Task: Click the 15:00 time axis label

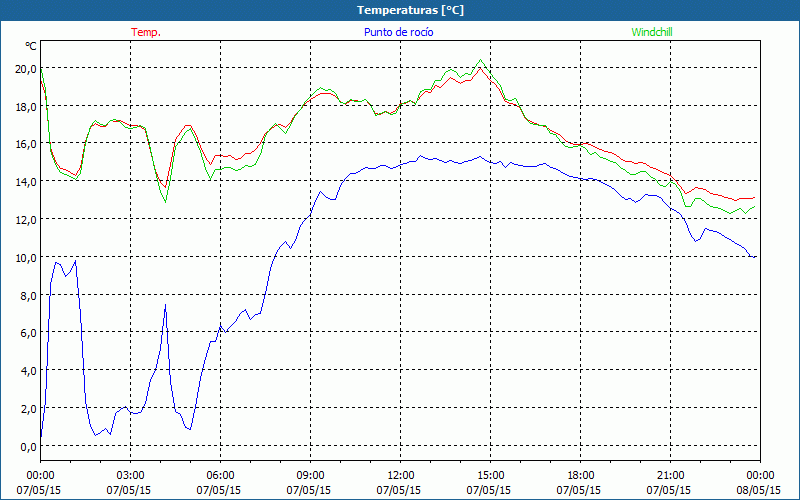Action: pyautogui.click(x=490, y=476)
